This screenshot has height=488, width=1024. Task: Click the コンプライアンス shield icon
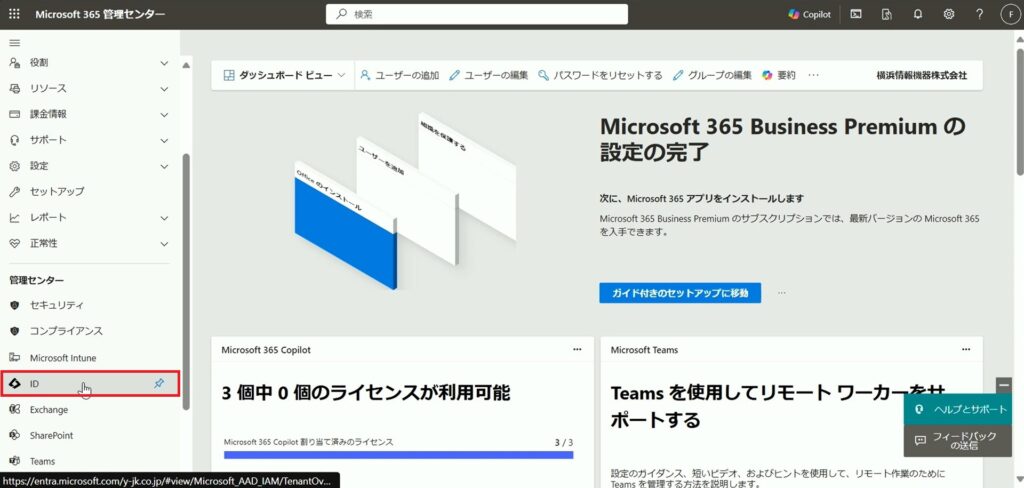coord(14,331)
